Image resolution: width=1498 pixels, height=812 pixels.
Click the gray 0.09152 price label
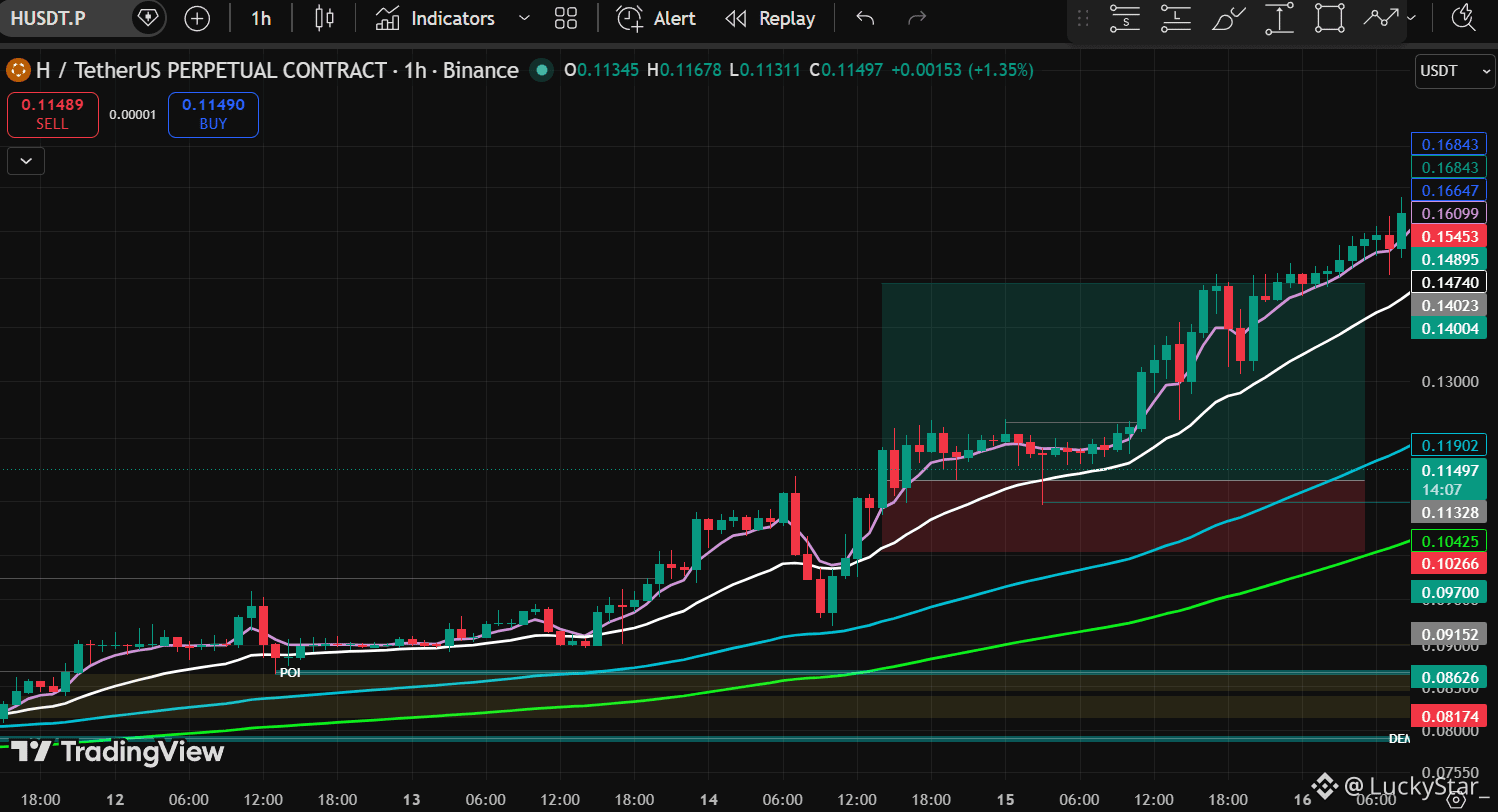click(1449, 633)
